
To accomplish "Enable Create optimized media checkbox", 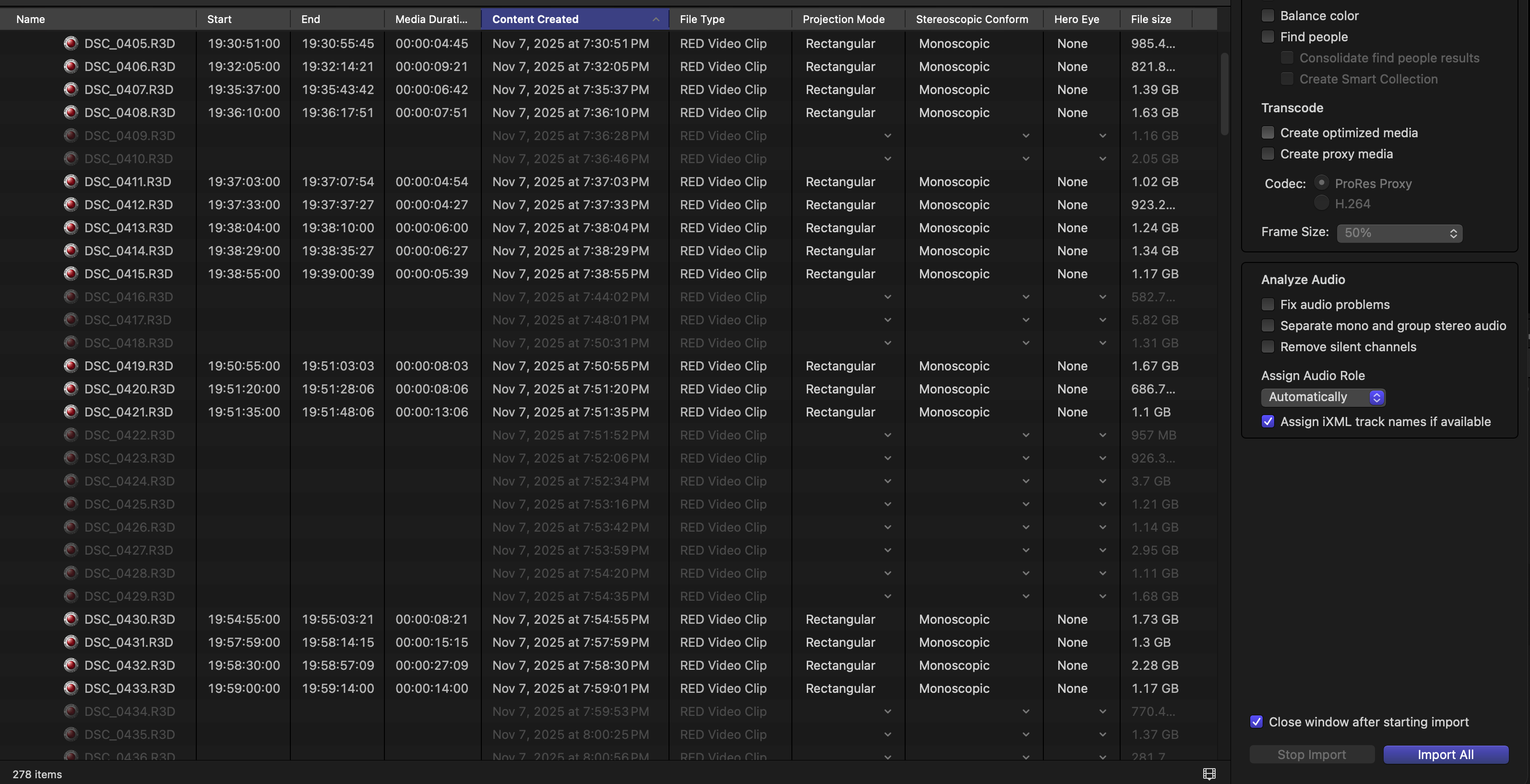I will coord(1267,132).
